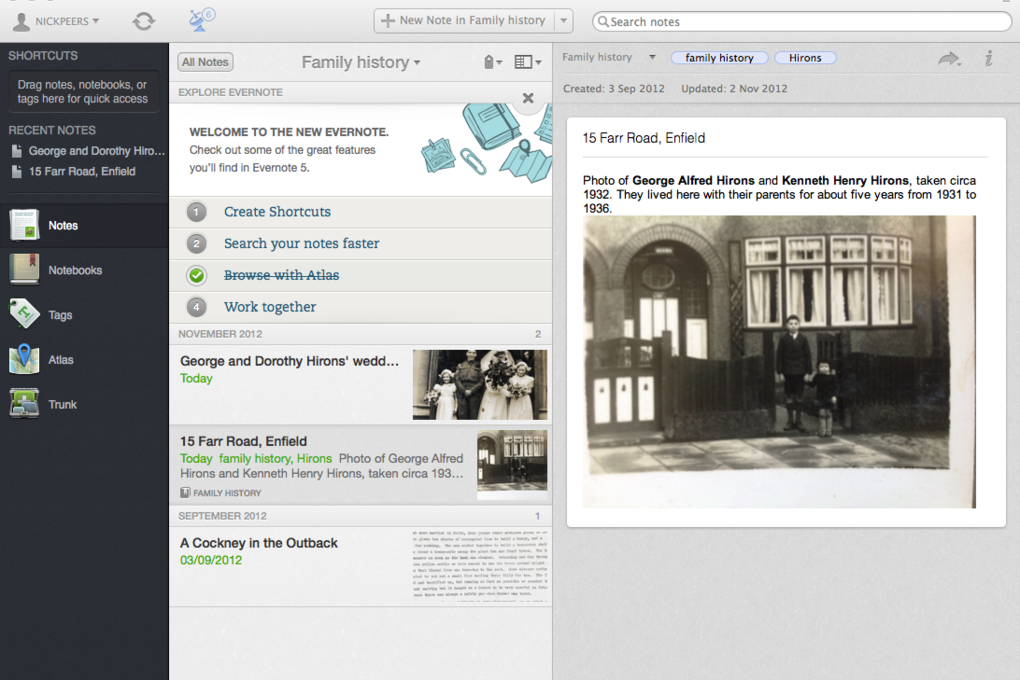Image resolution: width=1020 pixels, height=680 pixels.
Task: Click the FAMILY HISTORY notebook icon in note row
Action: pyautogui.click(x=185, y=493)
